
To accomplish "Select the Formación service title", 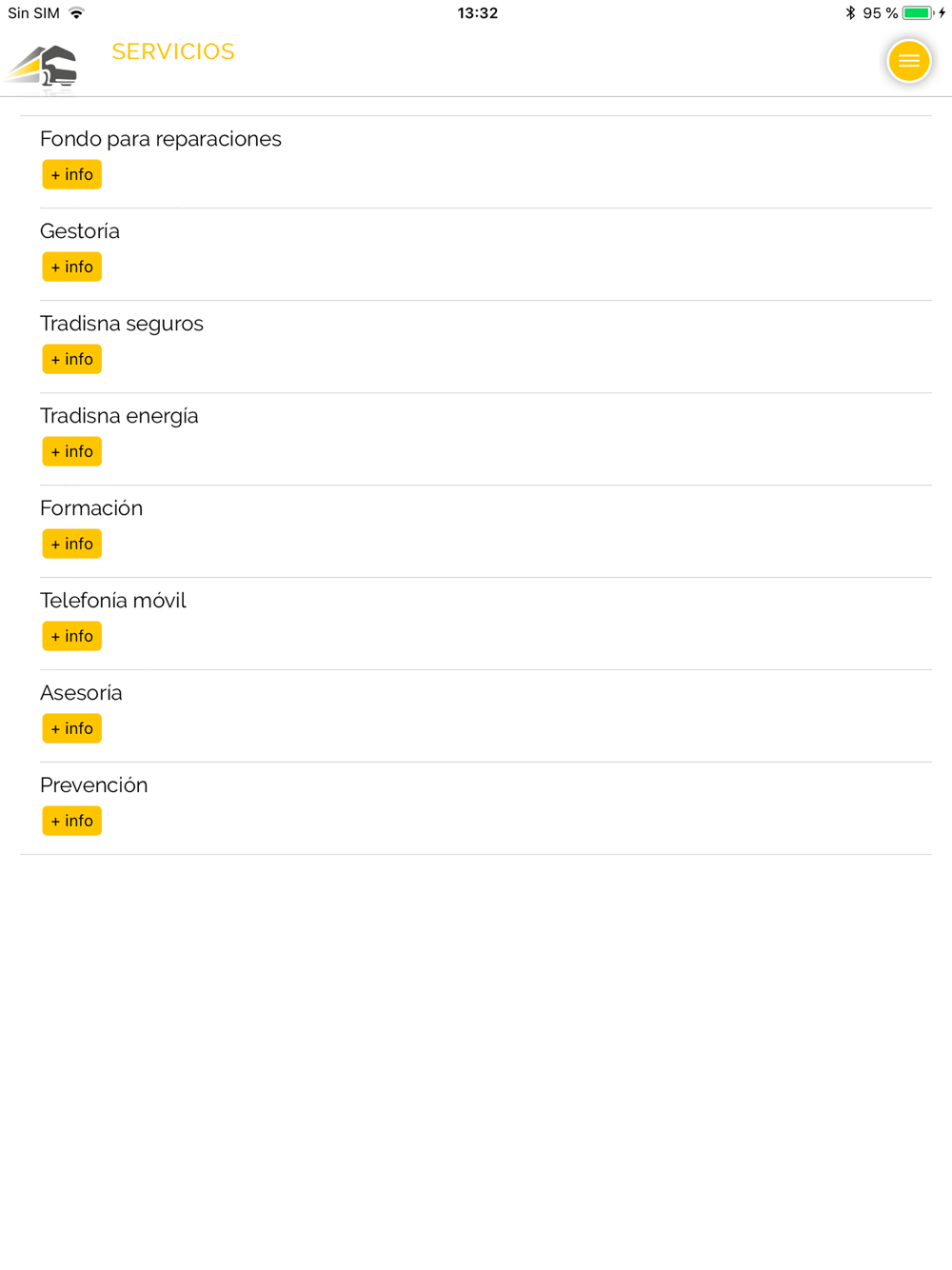I will (x=91, y=508).
